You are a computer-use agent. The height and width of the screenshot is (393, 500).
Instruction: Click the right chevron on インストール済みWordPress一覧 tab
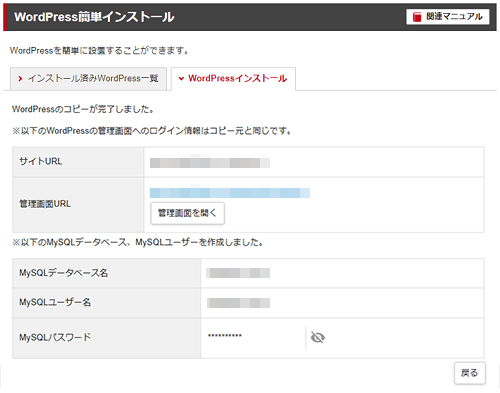click(20, 79)
